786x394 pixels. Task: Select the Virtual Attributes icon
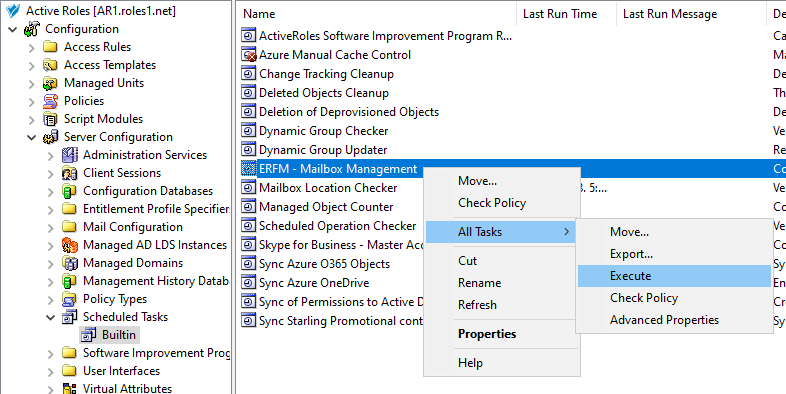pos(69,388)
